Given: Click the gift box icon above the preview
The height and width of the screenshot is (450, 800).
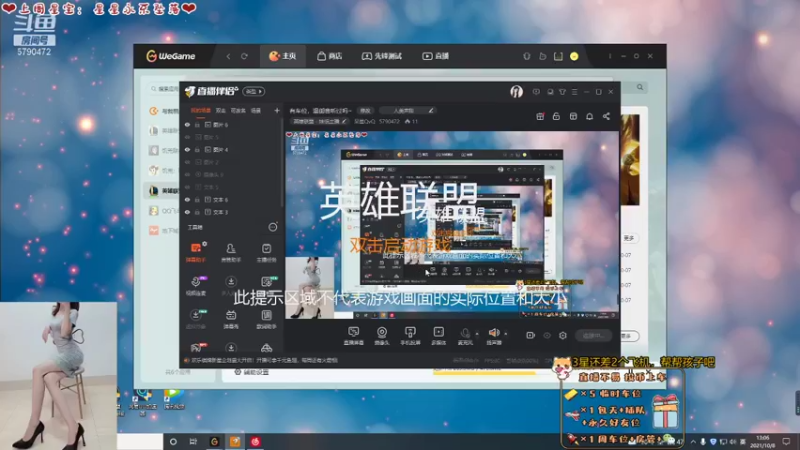Looking at the screenshot, I should coord(540,116).
